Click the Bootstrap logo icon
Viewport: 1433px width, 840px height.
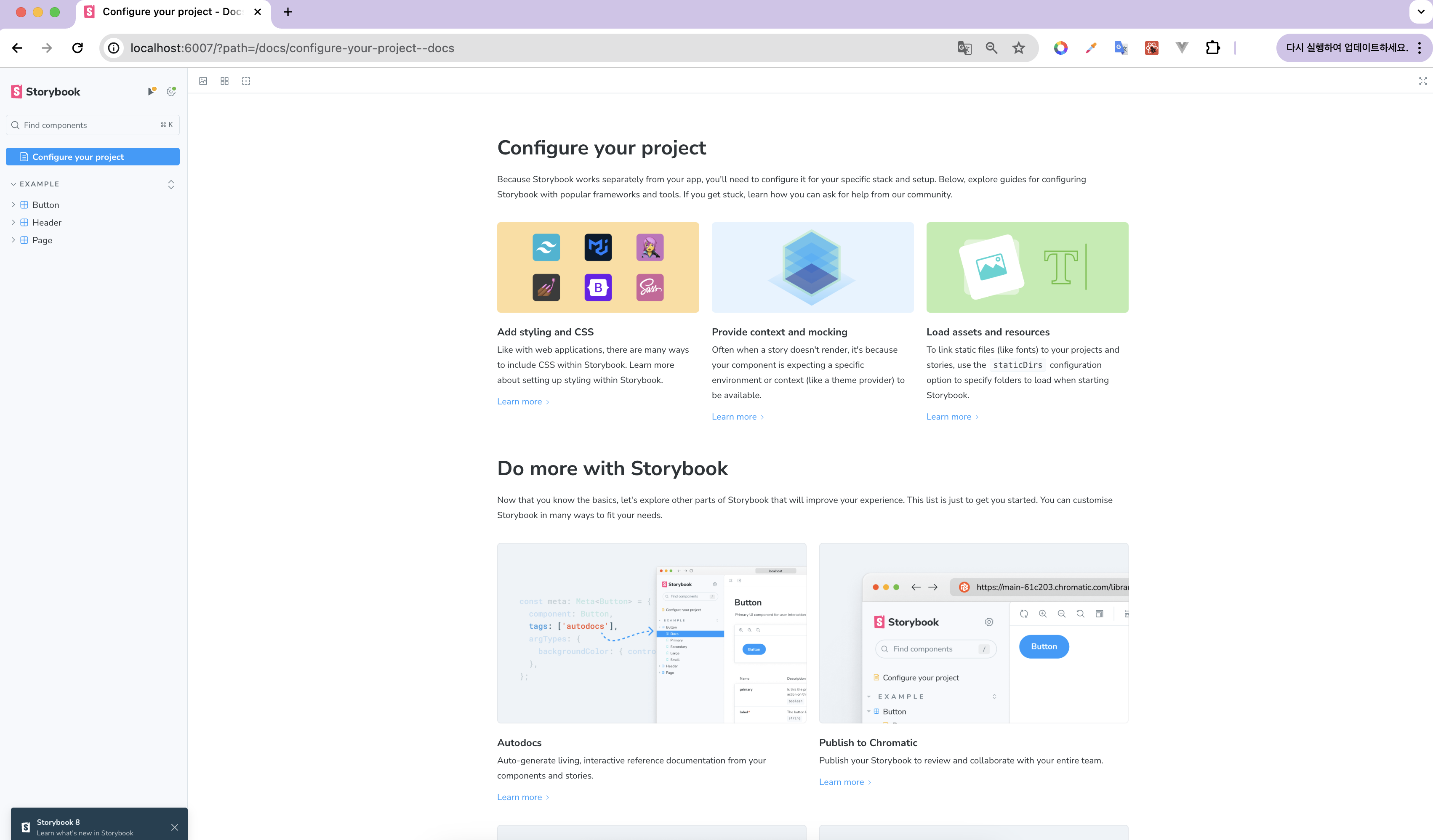[598, 287]
